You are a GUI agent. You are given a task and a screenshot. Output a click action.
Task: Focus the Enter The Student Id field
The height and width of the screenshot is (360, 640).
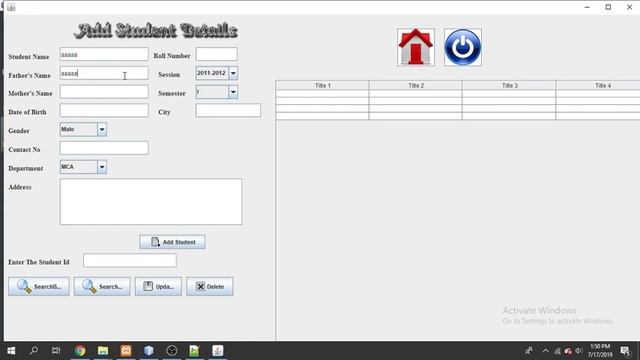130,260
